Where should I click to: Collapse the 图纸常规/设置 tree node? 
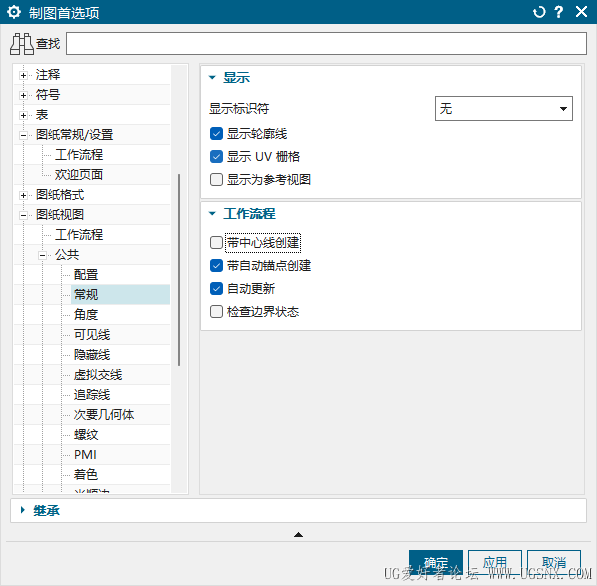point(23,135)
